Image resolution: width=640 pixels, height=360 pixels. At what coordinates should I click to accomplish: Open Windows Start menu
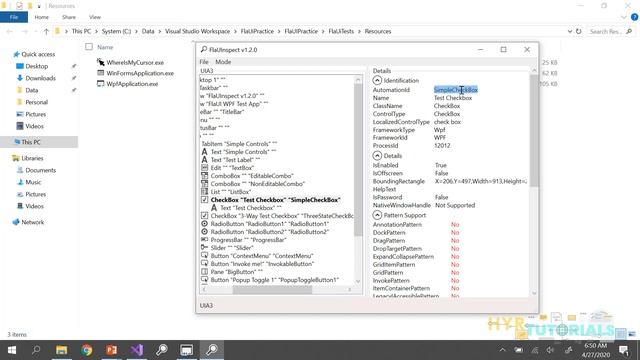coord(12,350)
